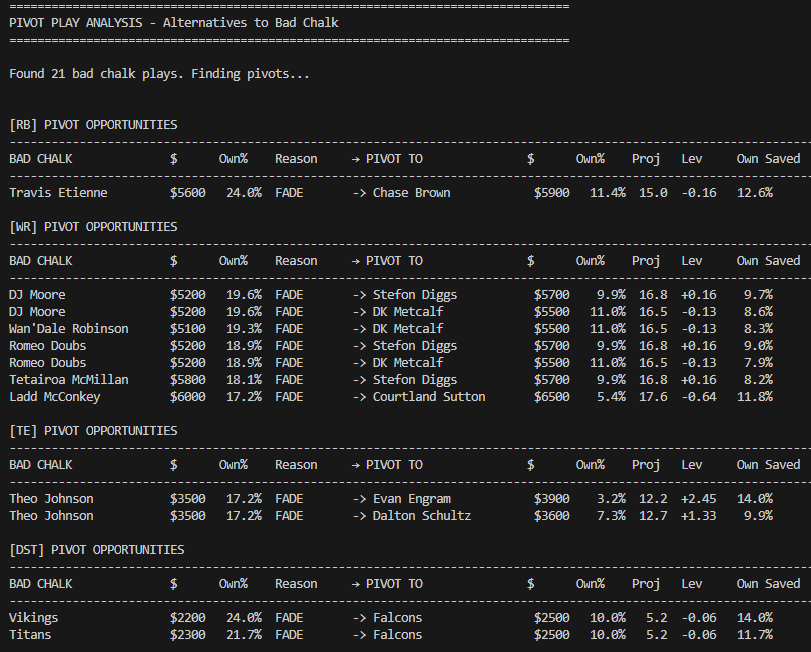Click pivot name 'Courtland Sutton'
This screenshot has width=811, height=652.
pyautogui.click(x=429, y=397)
